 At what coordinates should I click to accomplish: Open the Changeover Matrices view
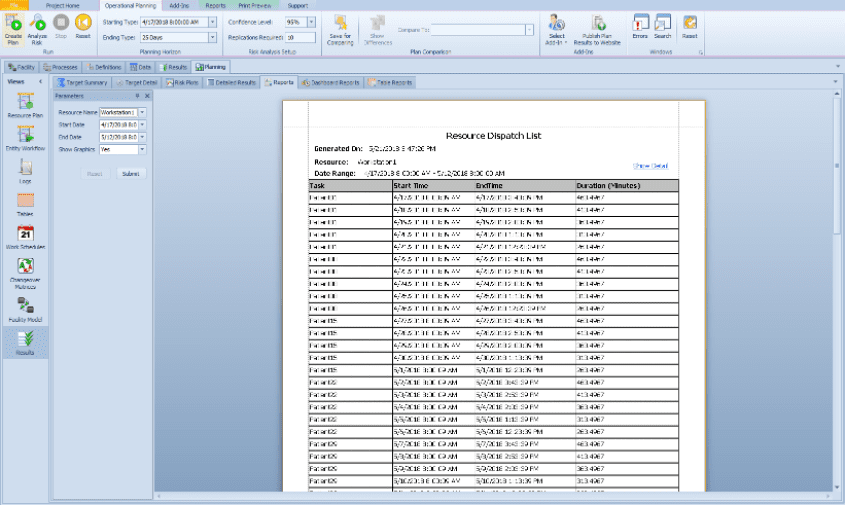(25, 273)
